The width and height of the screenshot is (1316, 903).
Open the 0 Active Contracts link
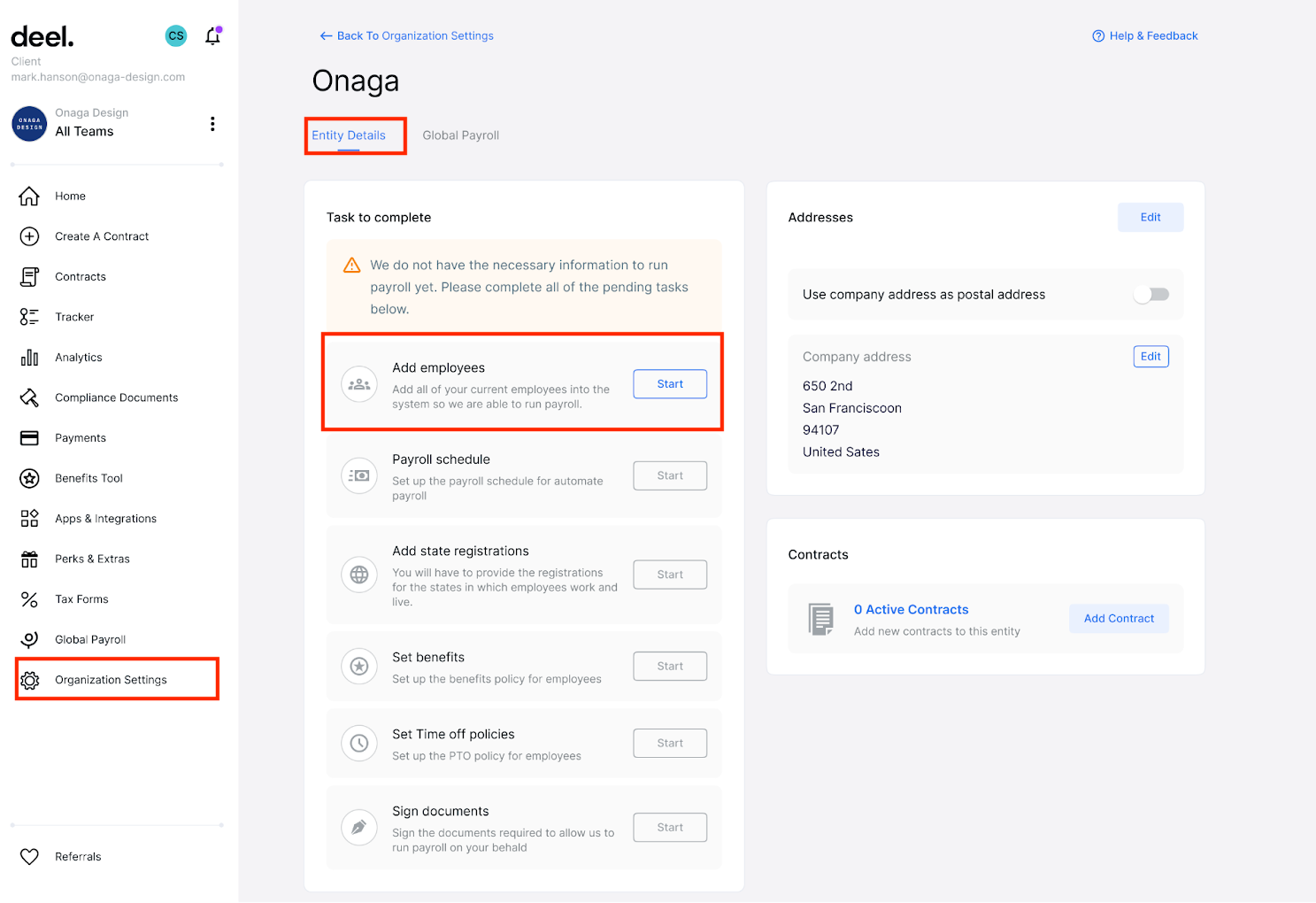(912, 610)
